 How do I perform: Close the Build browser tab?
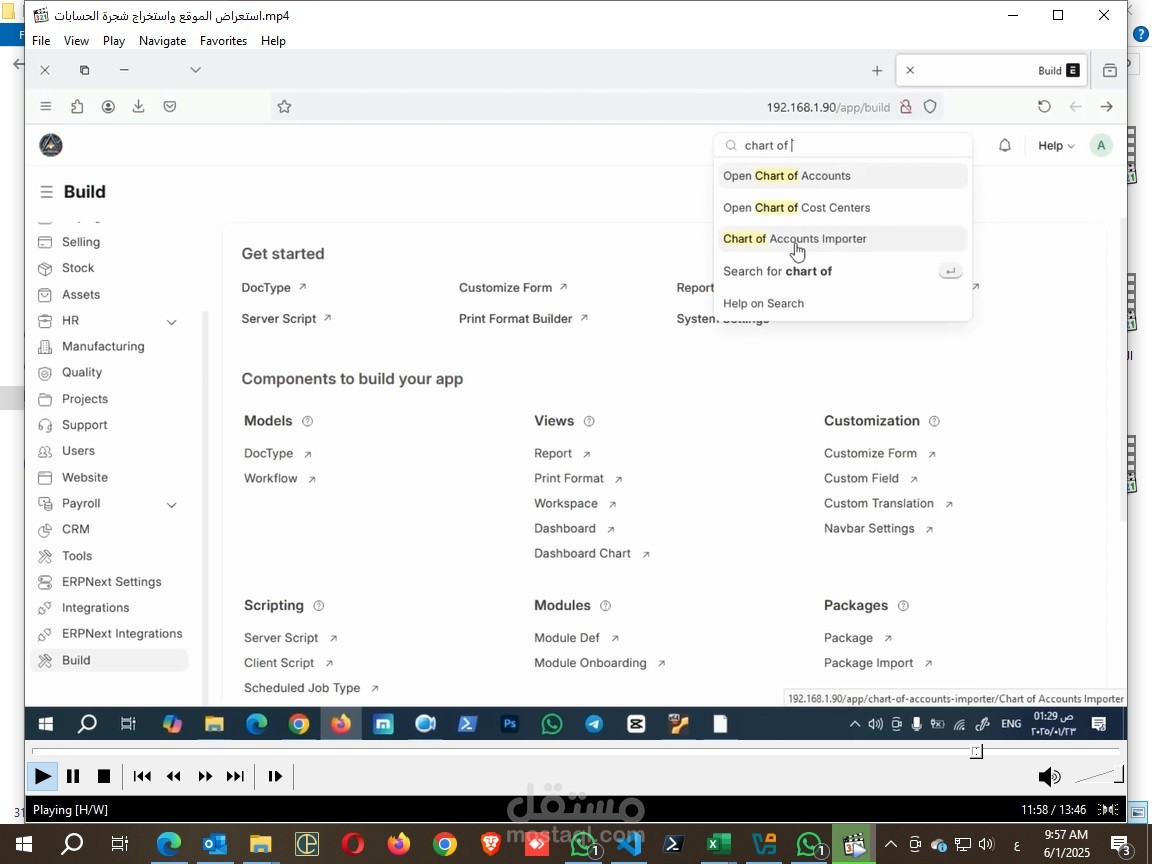click(910, 71)
